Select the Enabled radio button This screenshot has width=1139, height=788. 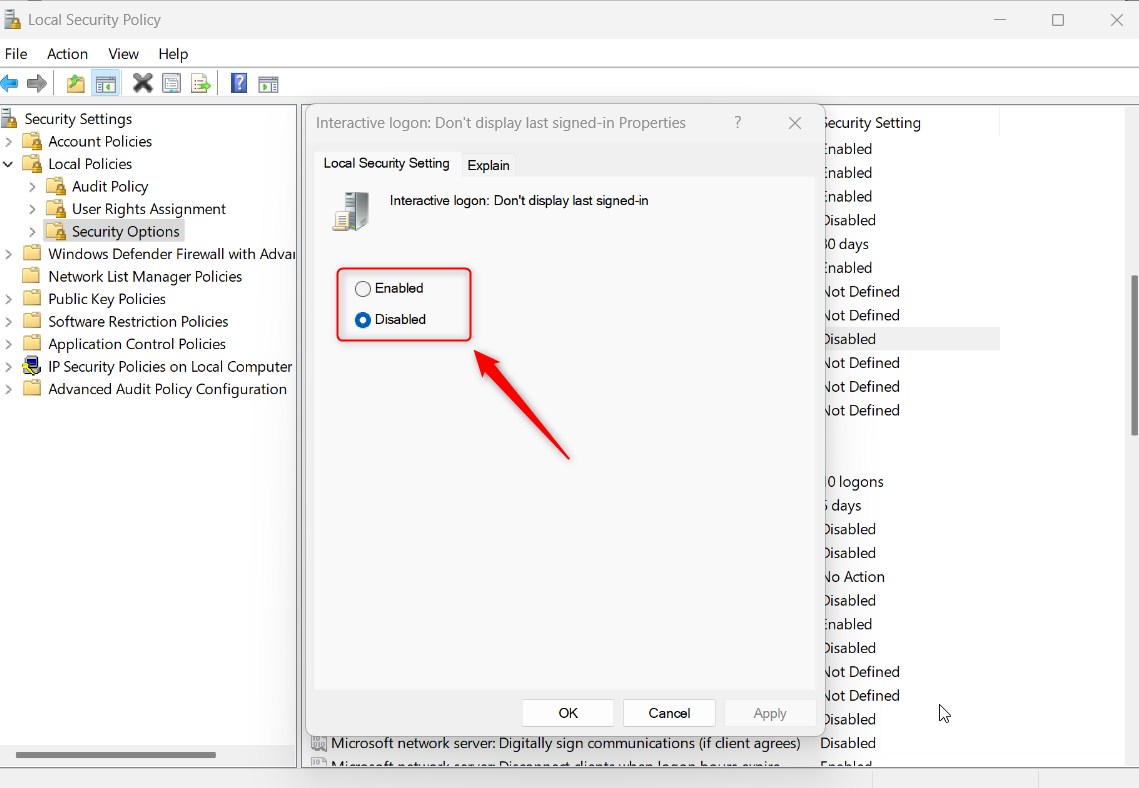[363, 289]
